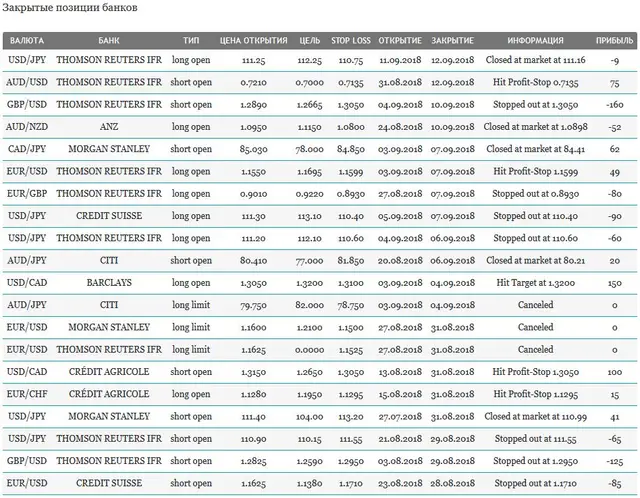Click the БАНК column header
This screenshot has height=498, width=640.
click(x=109, y=40)
